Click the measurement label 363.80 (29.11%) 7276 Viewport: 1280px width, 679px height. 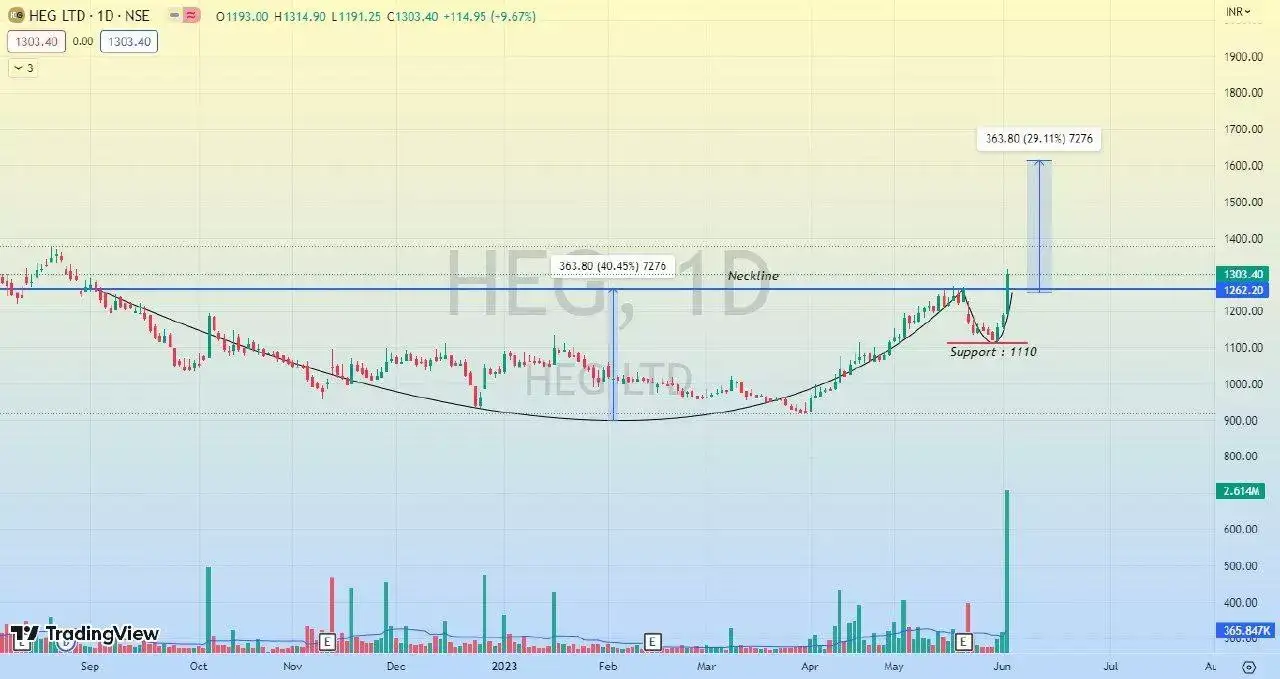click(1038, 138)
